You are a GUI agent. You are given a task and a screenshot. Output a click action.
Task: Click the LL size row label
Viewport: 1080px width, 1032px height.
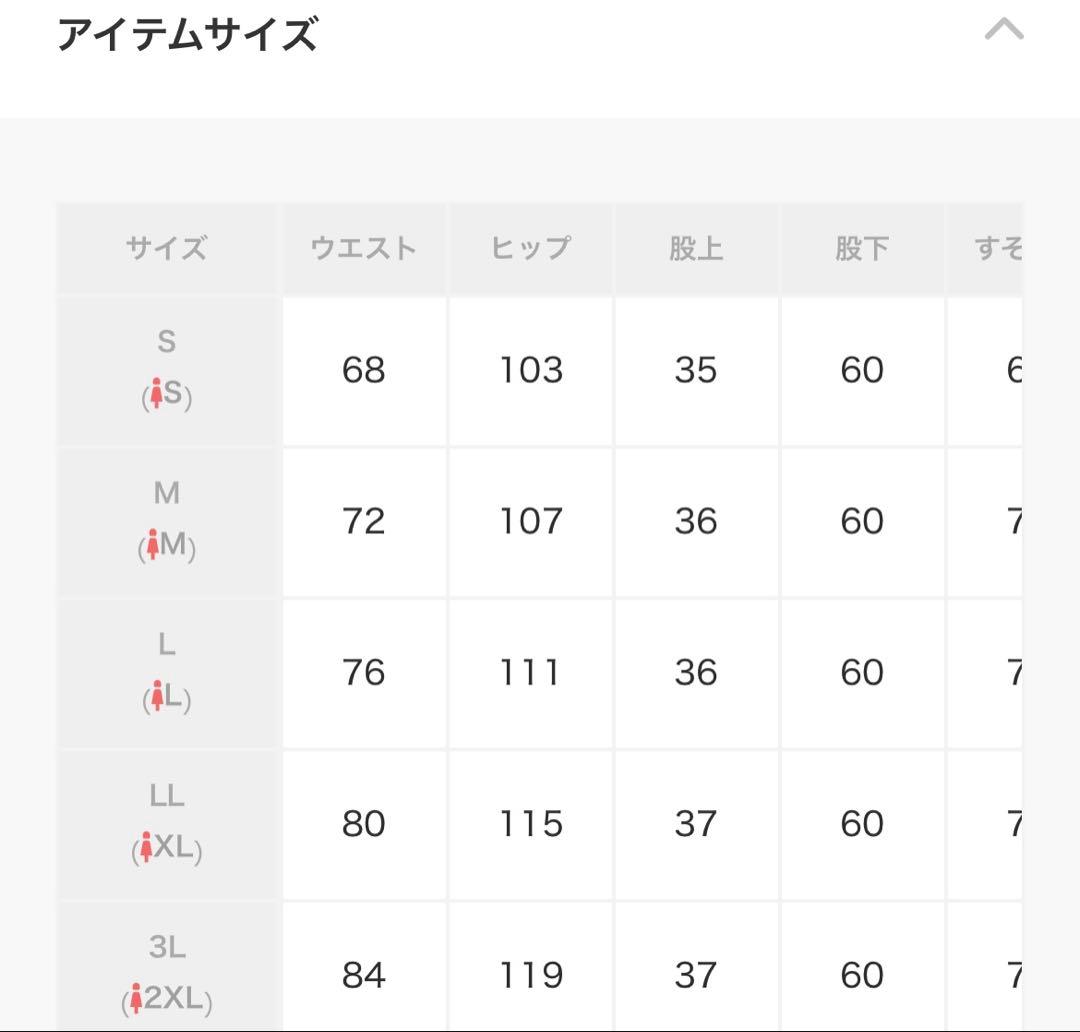click(166, 796)
